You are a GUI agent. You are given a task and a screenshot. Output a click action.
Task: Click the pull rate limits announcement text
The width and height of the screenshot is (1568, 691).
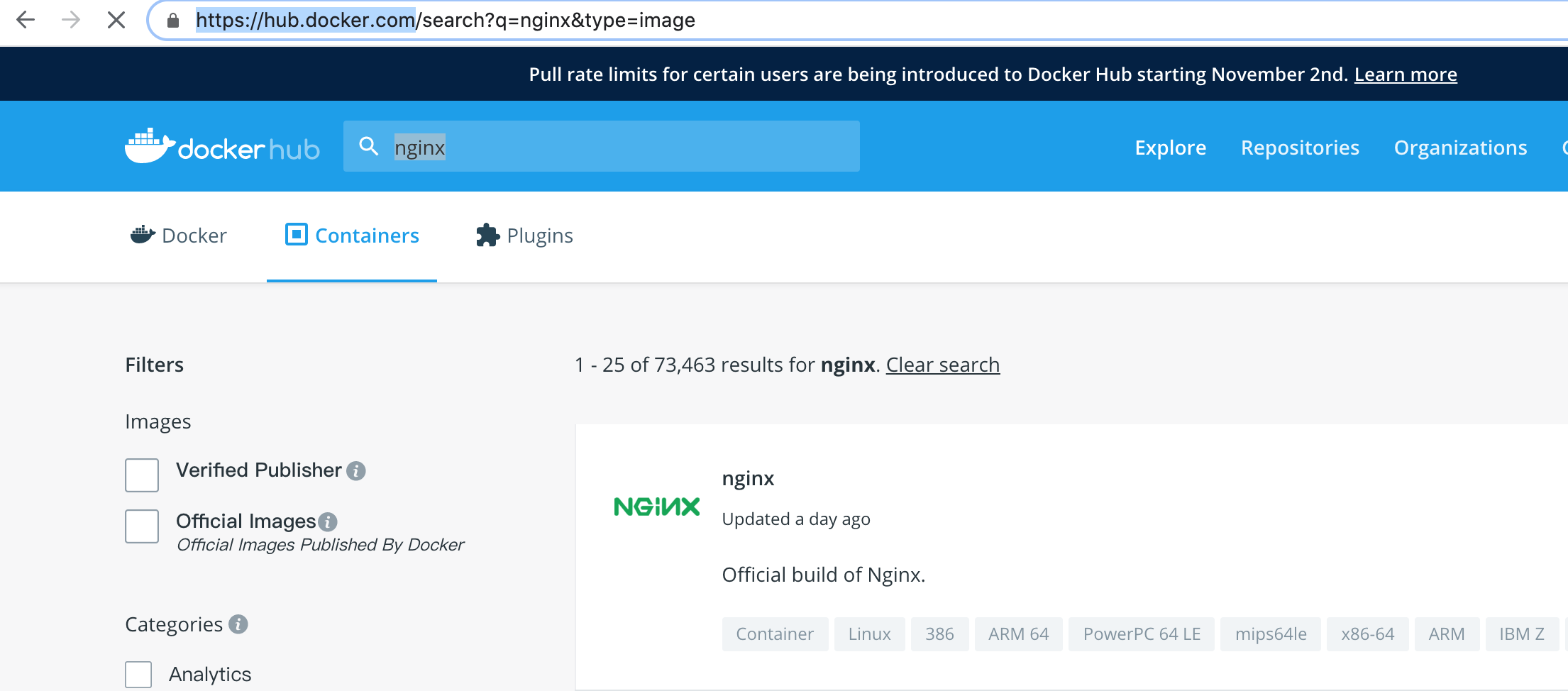(938, 74)
